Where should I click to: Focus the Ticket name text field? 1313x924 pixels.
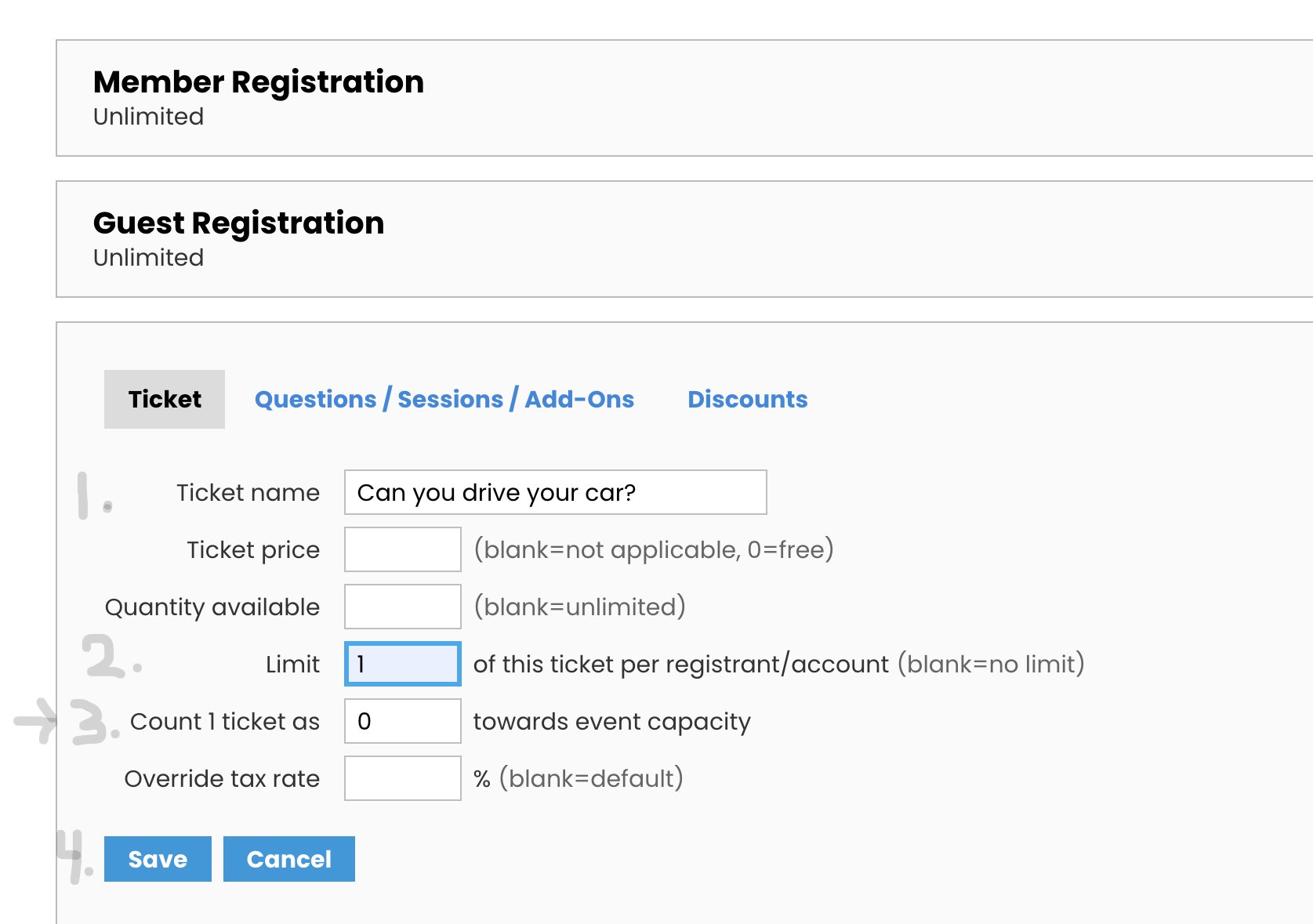(555, 492)
